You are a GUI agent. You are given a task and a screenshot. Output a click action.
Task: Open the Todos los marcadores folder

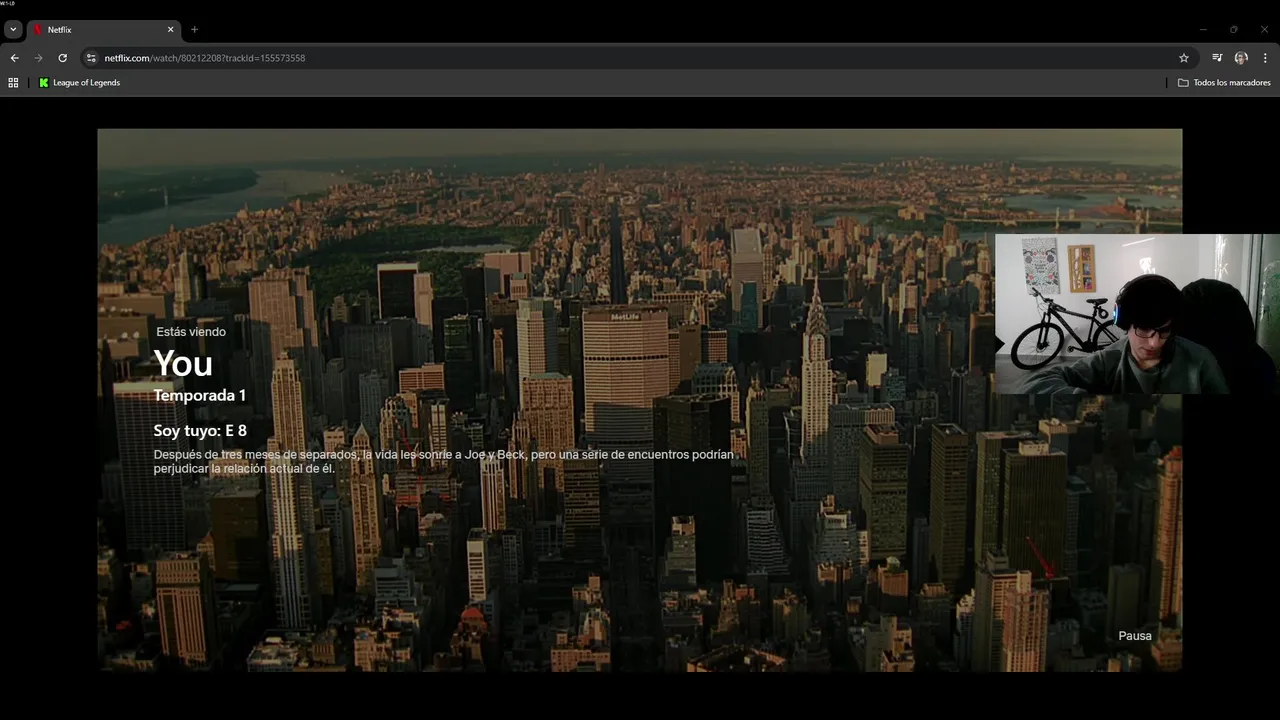pos(1224,83)
